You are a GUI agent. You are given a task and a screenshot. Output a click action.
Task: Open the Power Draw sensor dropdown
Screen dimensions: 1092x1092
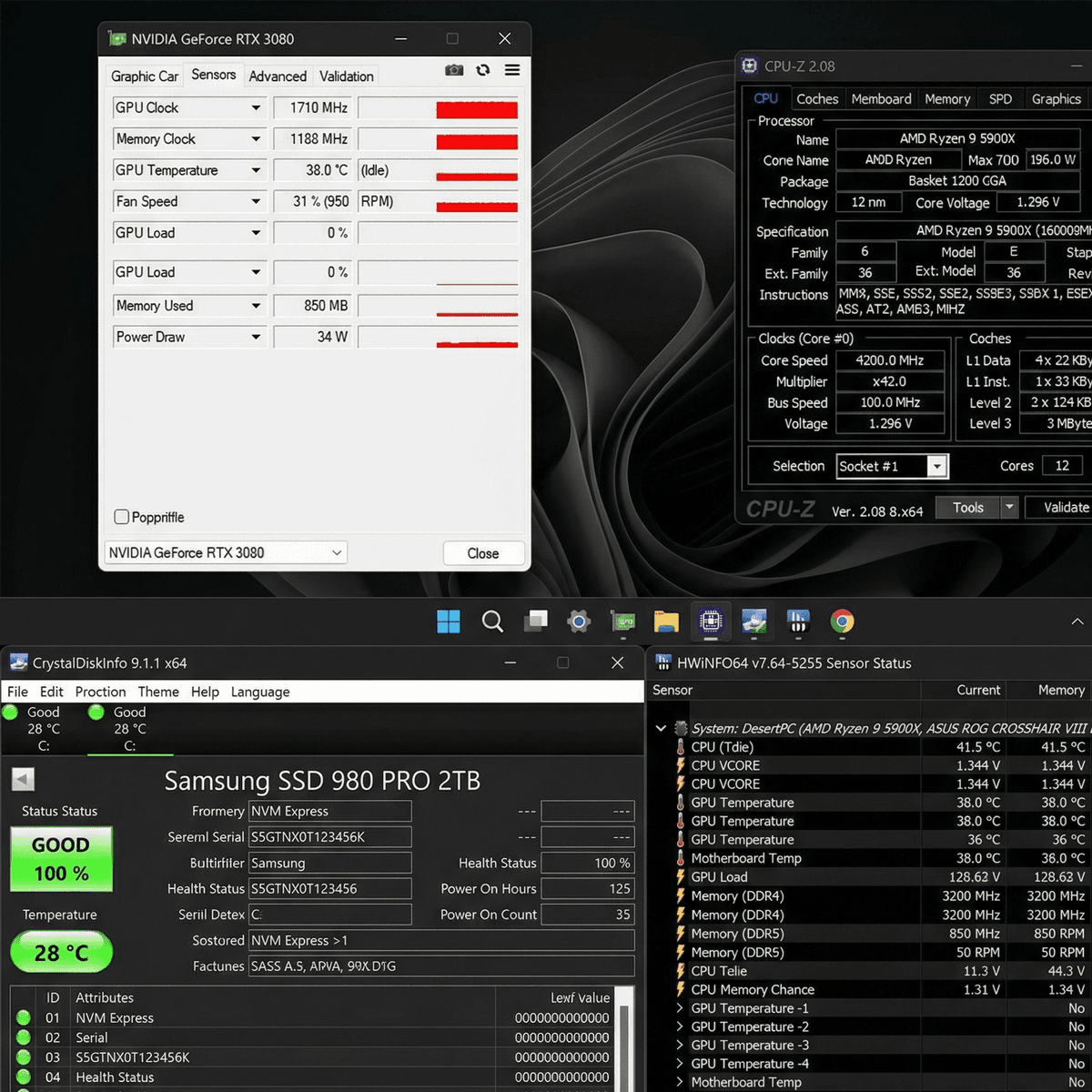coord(256,337)
